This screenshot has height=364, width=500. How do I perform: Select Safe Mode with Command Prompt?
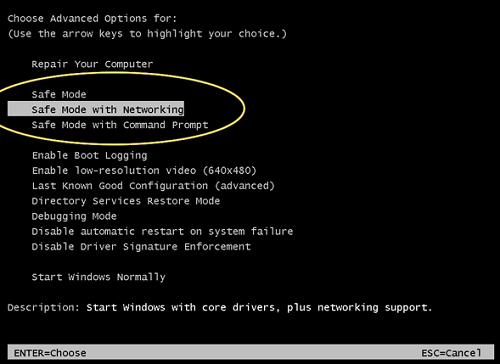click(120, 125)
